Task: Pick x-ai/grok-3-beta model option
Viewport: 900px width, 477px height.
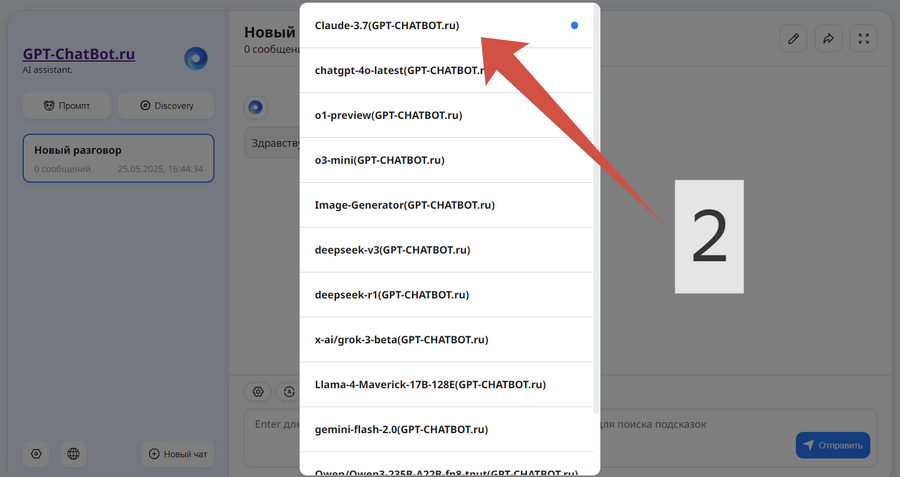Action: (446, 339)
